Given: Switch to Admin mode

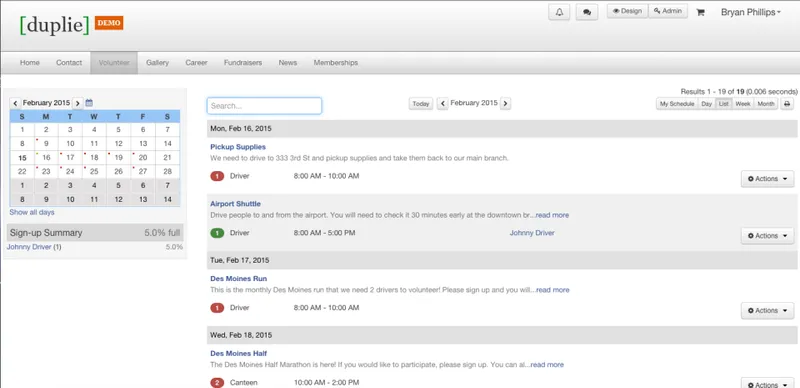Looking at the screenshot, I should tap(668, 11).
